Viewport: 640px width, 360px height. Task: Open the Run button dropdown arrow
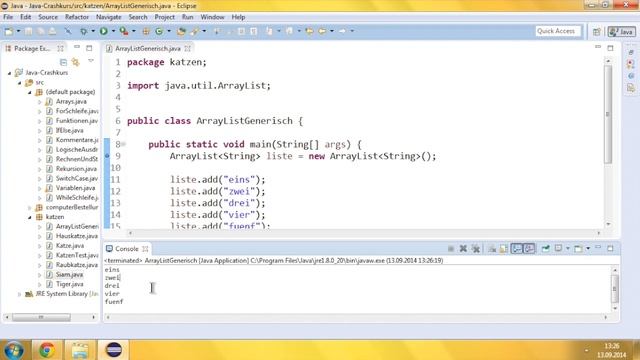point(113,31)
